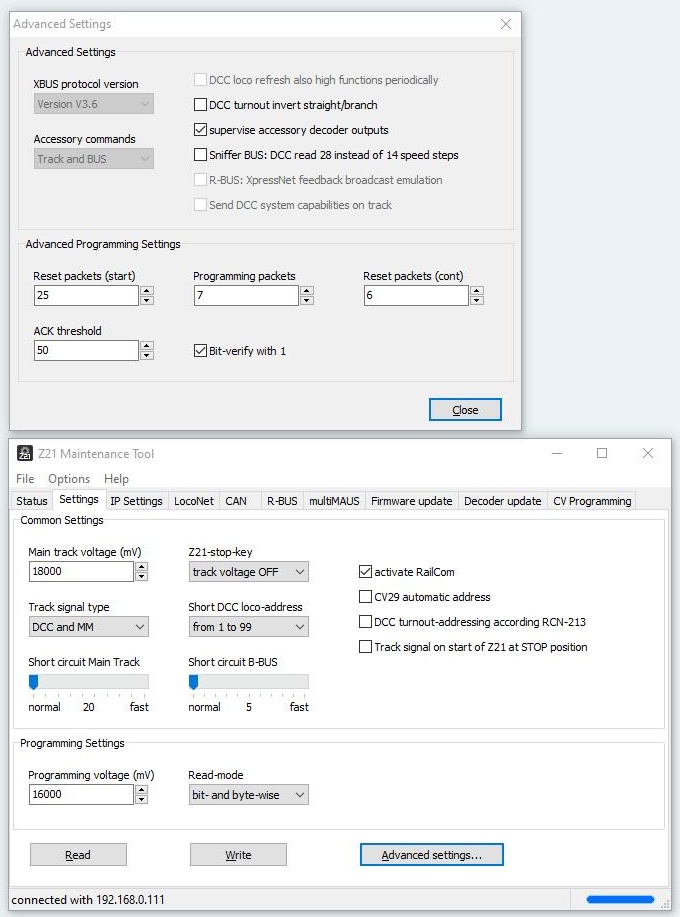Image resolution: width=680 pixels, height=917 pixels.
Task: Switch to the multiMAUS tab
Action: point(334,501)
